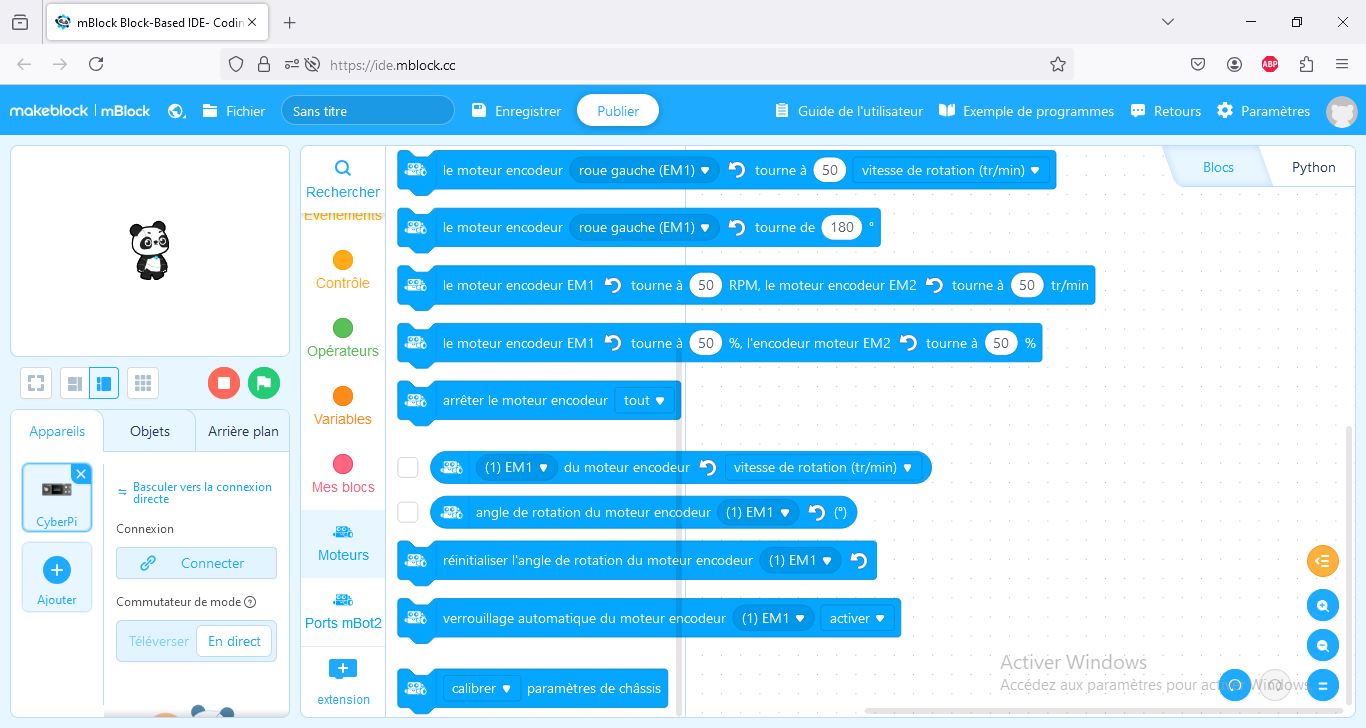
Task: Click the language globe icon
Action: click(x=177, y=111)
